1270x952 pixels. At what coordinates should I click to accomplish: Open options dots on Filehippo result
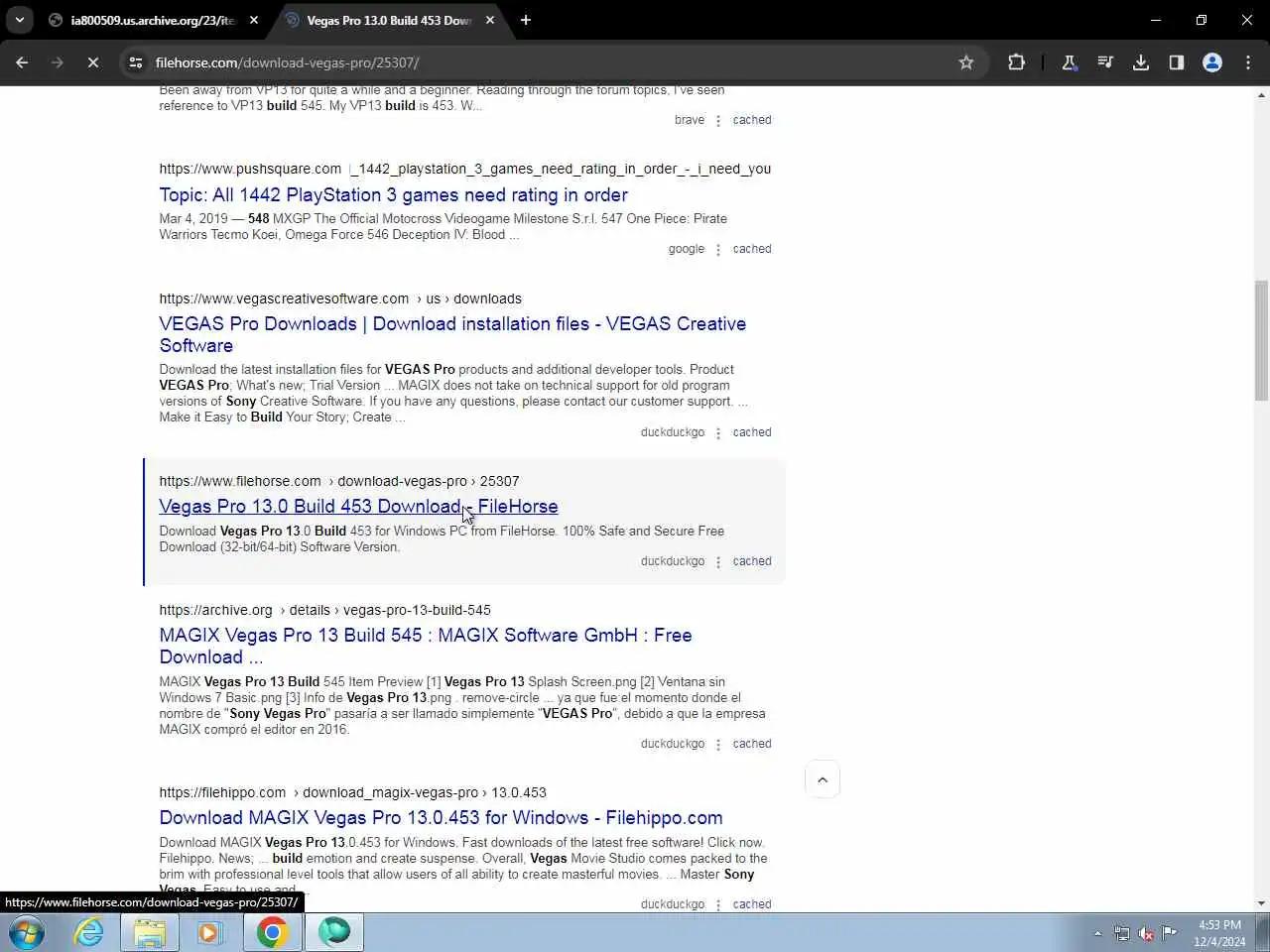click(718, 905)
